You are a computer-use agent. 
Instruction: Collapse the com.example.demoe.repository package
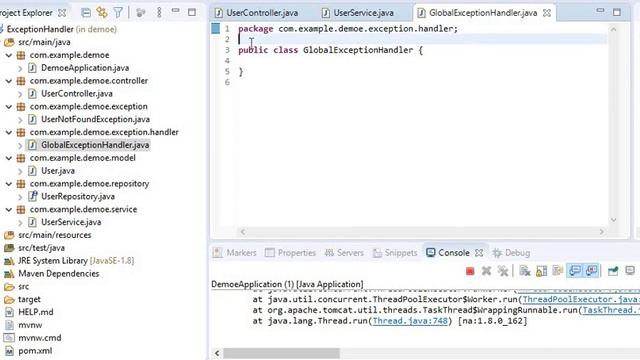9,184
